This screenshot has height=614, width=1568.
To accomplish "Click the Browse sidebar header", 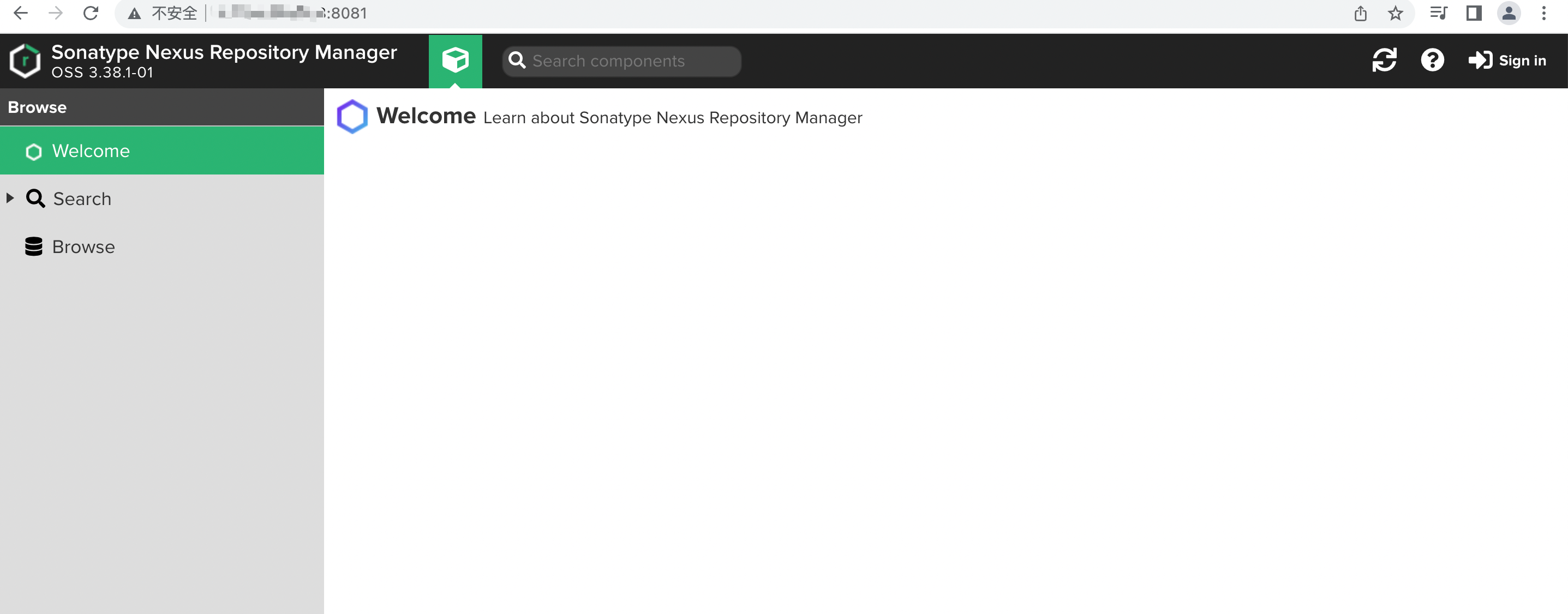I will (162, 107).
